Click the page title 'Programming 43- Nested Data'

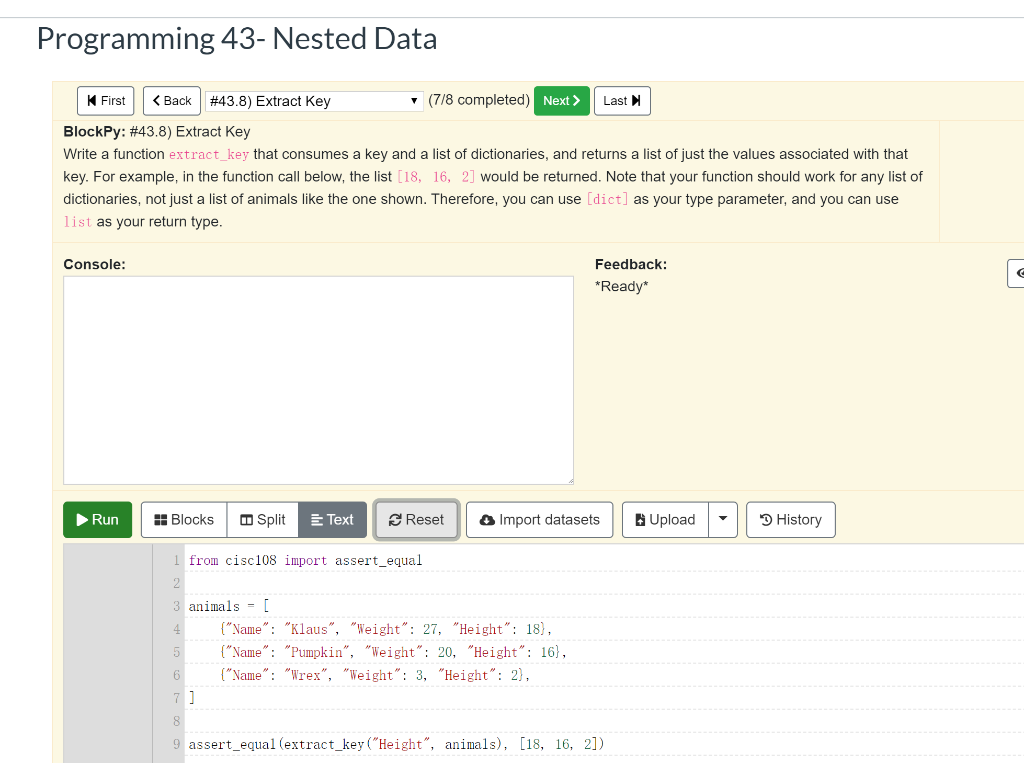point(237,39)
